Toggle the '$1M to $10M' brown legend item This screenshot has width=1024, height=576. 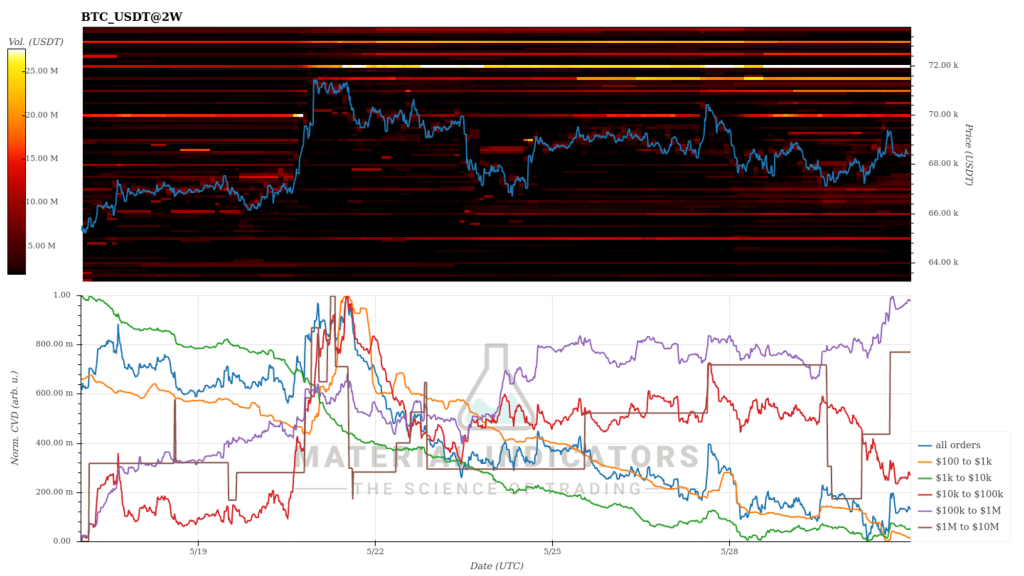click(962, 527)
